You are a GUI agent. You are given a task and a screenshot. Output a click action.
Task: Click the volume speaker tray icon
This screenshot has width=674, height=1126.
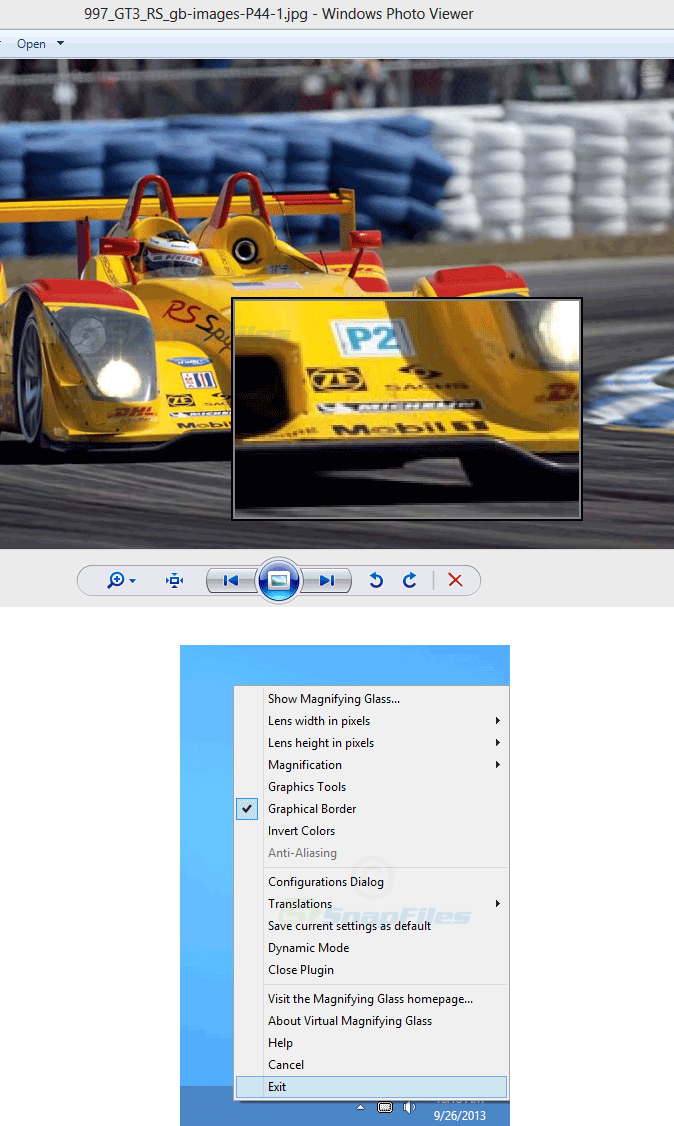coord(409,1107)
